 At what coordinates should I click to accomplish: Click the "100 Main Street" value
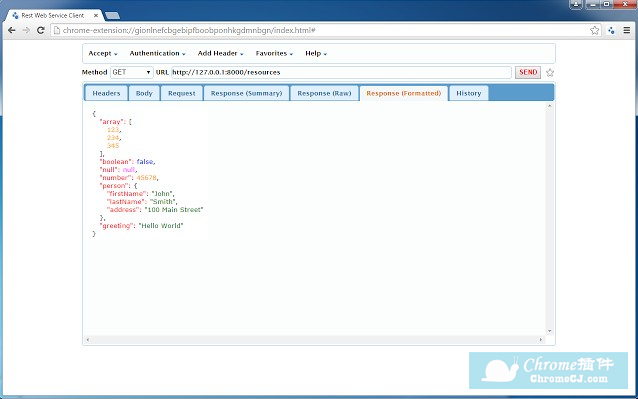[174, 209]
